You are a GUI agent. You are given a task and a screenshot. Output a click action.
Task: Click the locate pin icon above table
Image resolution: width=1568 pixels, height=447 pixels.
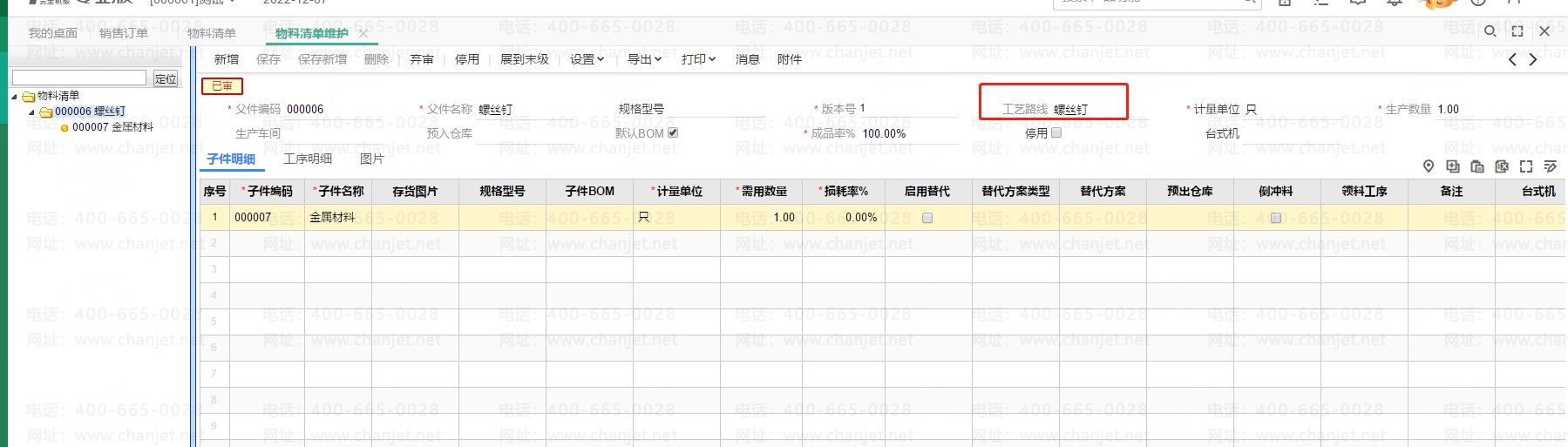tap(1429, 166)
